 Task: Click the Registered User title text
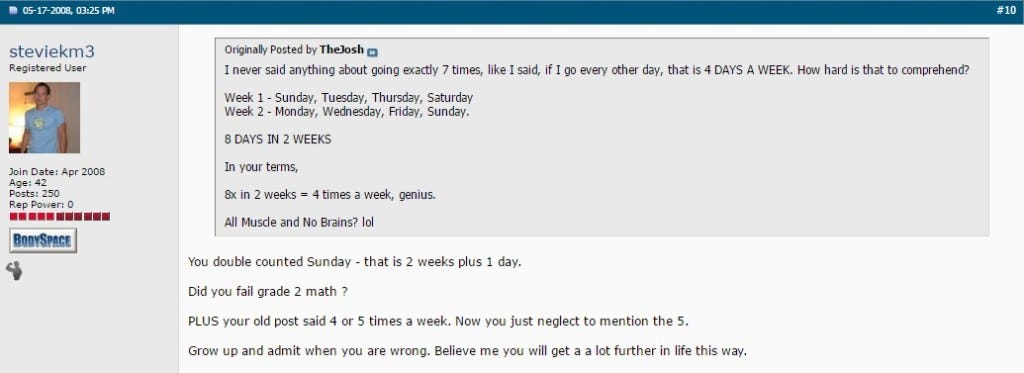coord(48,68)
